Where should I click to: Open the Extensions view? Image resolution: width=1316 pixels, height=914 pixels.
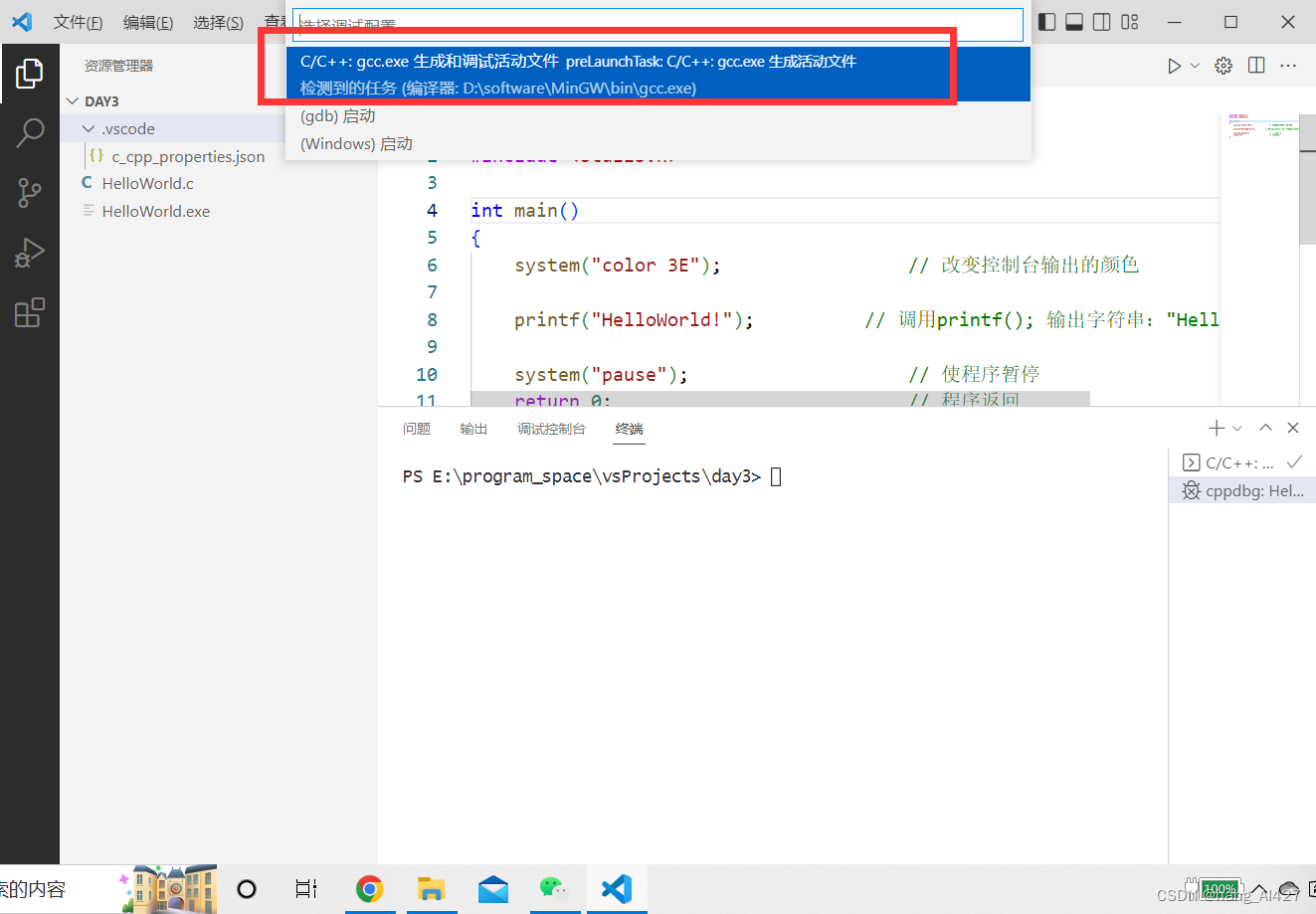click(x=30, y=312)
